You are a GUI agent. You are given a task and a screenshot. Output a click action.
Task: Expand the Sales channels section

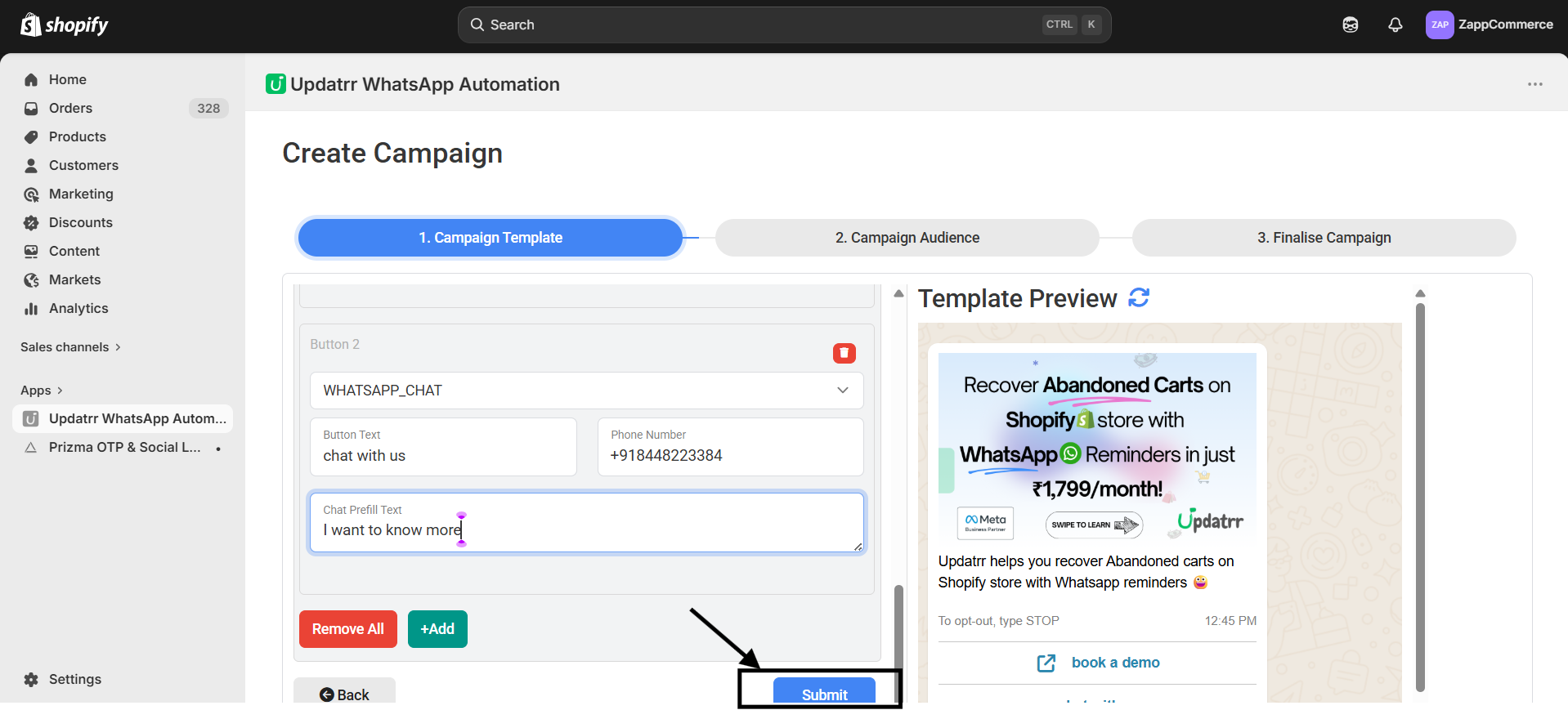click(x=70, y=347)
